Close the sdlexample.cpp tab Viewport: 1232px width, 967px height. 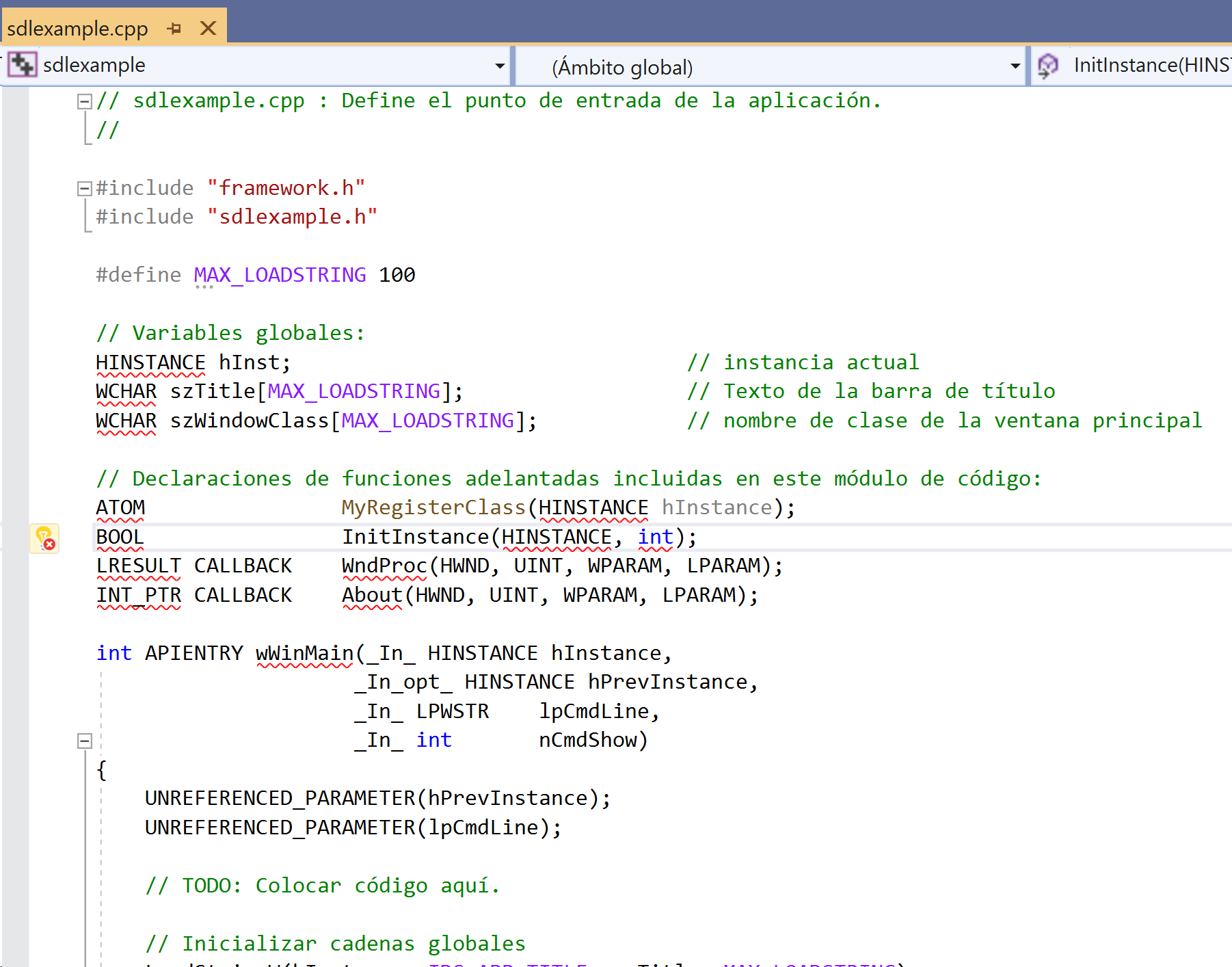click(x=208, y=28)
